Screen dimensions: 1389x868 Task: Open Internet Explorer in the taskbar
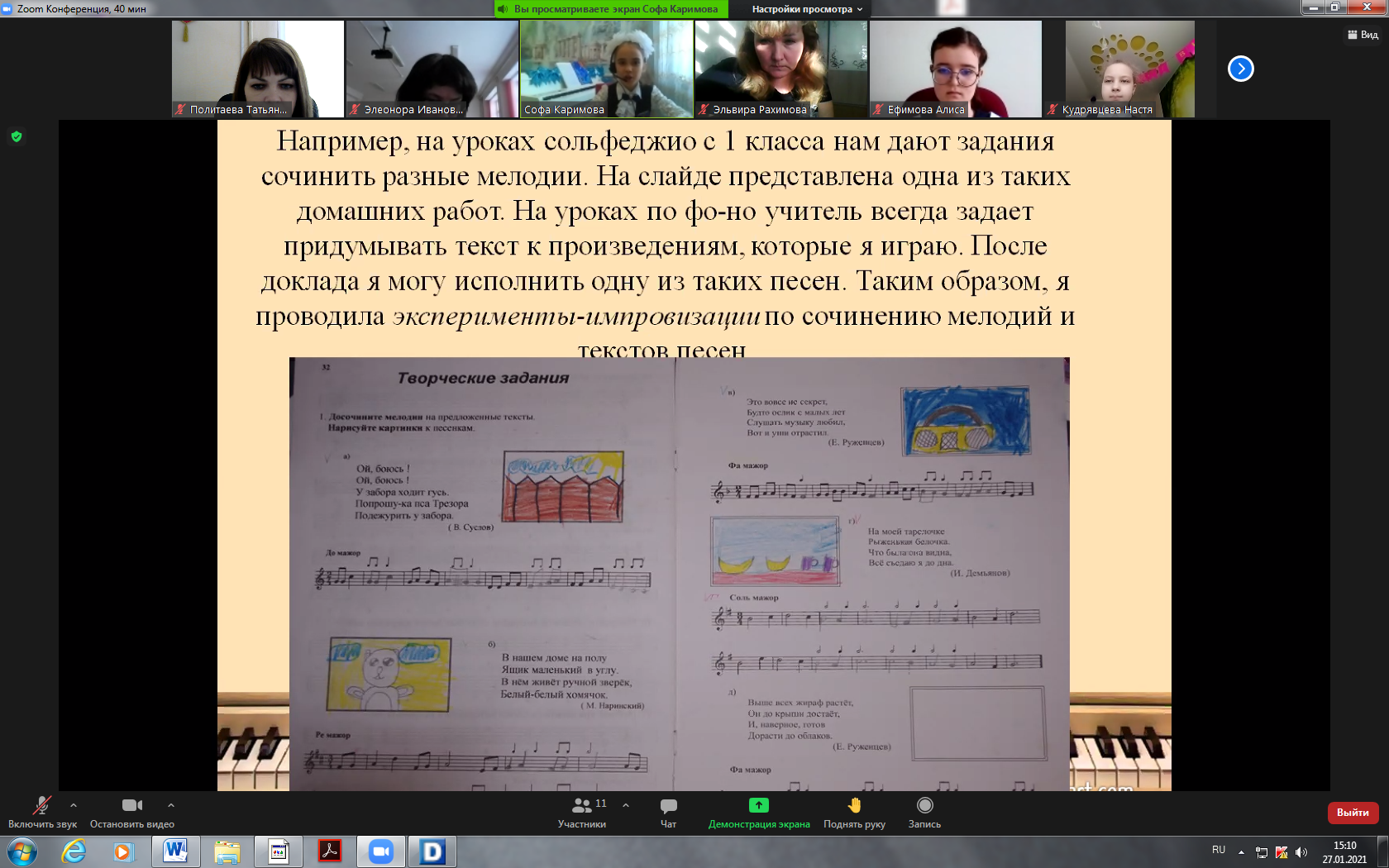[74, 851]
